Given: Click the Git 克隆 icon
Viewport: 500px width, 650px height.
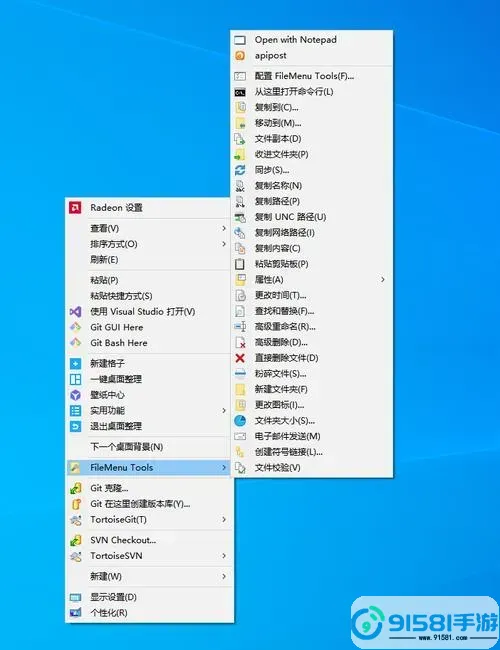Looking at the screenshot, I should pos(75,488).
